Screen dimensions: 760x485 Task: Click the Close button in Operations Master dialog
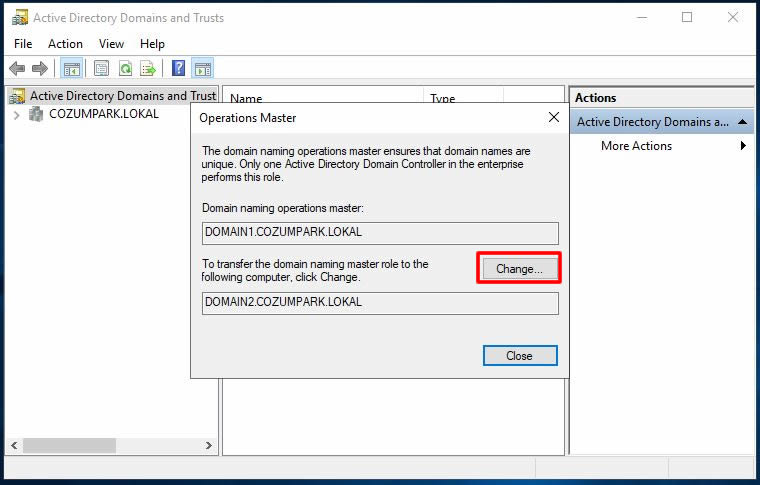(520, 356)
